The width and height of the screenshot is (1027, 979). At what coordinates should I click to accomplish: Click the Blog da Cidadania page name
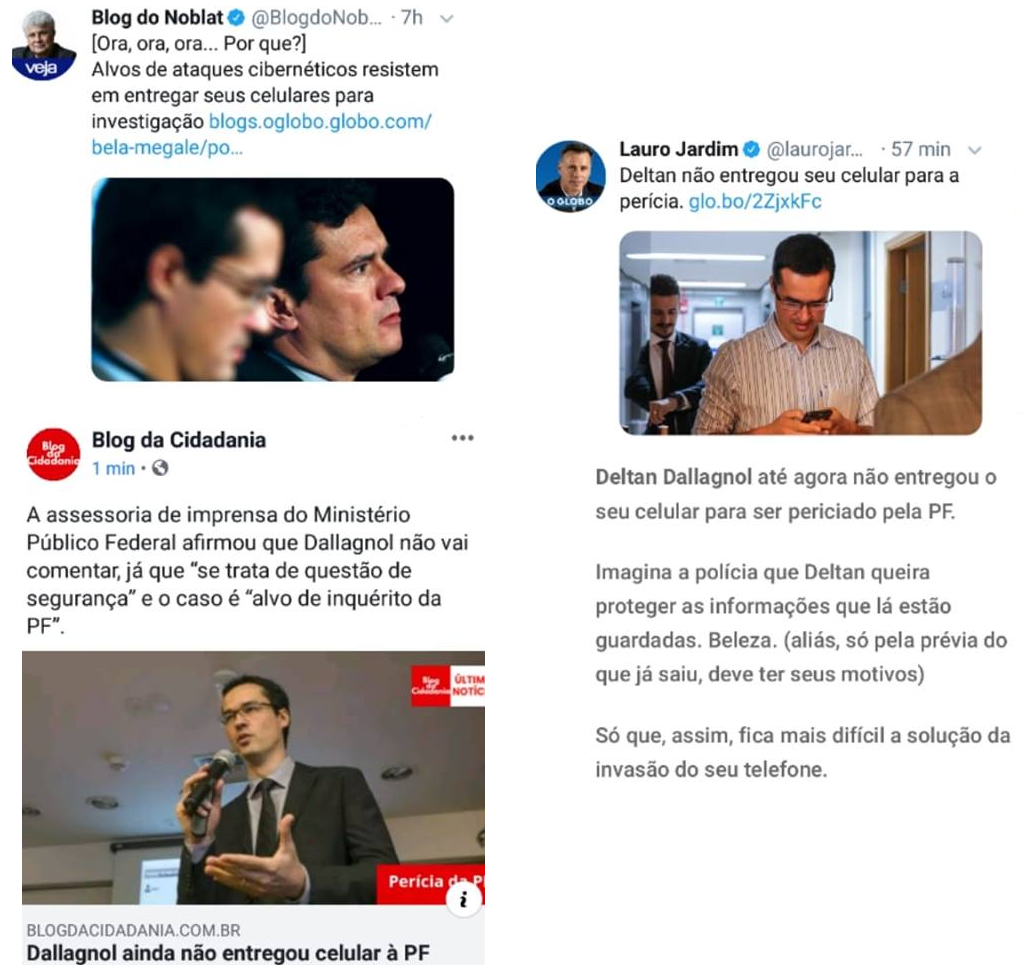pyautogui.click(x=179, y=440)
